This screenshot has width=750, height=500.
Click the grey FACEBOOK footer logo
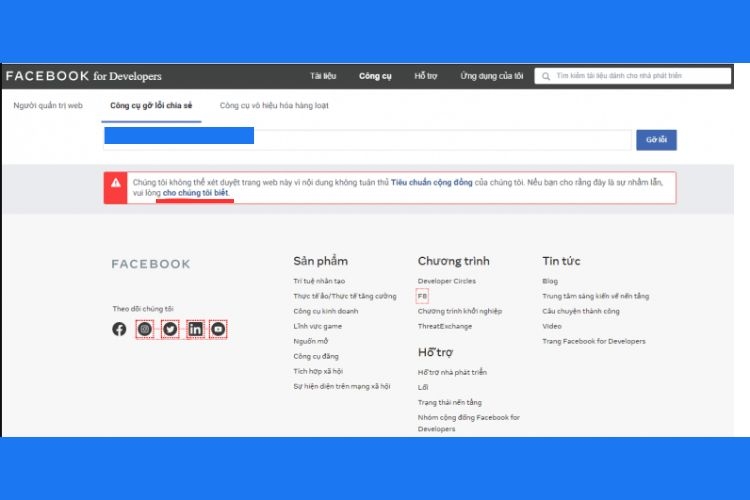pyautogui.click(x=151, y=264)
